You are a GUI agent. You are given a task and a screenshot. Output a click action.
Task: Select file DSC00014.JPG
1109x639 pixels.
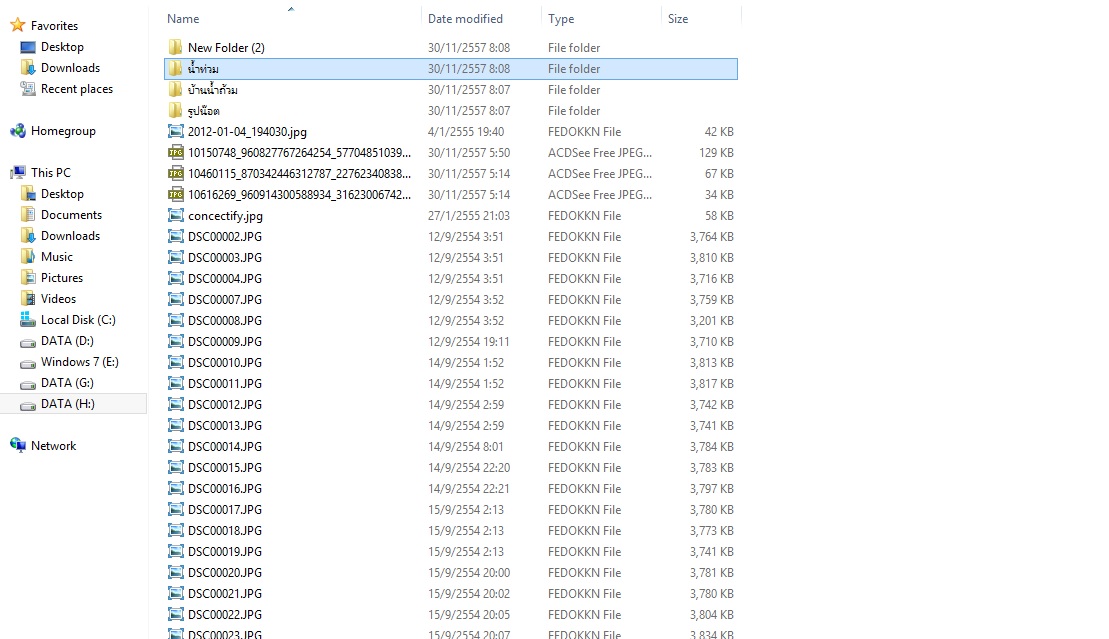pyautogui.click(x=451, y=447)
